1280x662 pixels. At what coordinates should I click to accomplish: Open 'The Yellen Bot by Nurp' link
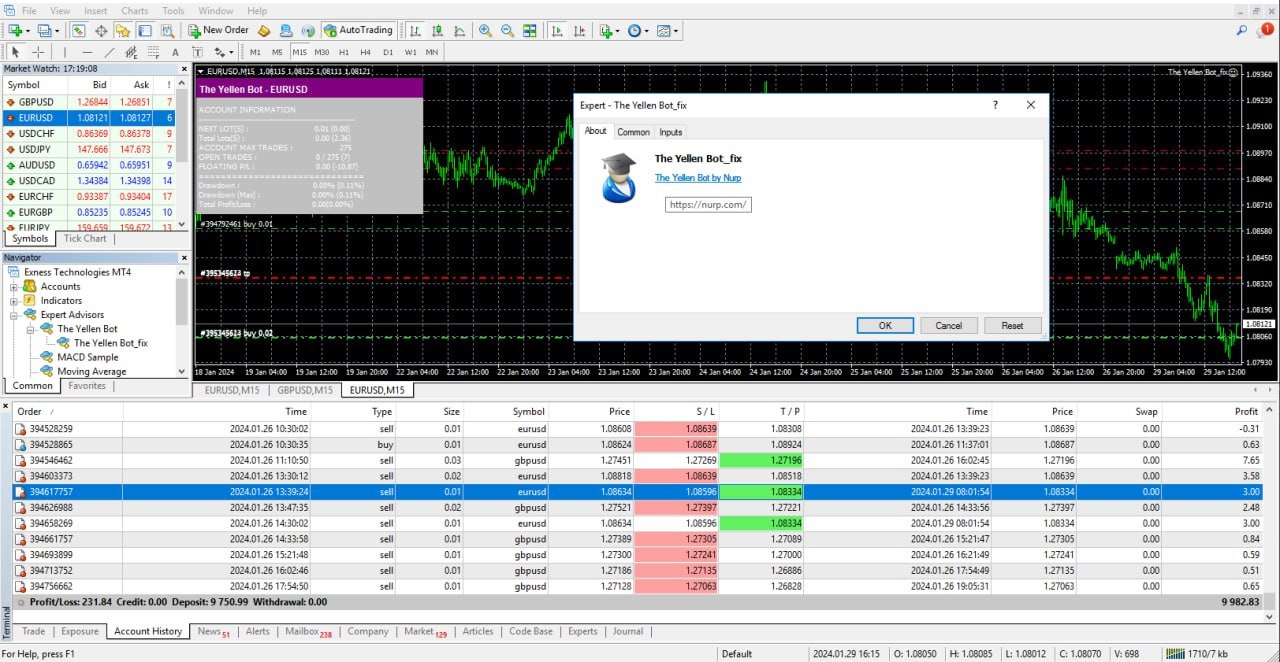(697, 178)
